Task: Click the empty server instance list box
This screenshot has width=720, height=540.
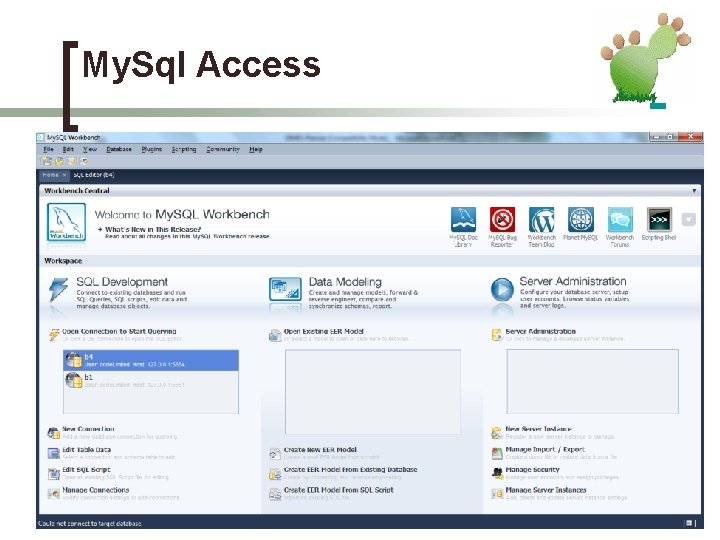Action: [x=593, y=382]
